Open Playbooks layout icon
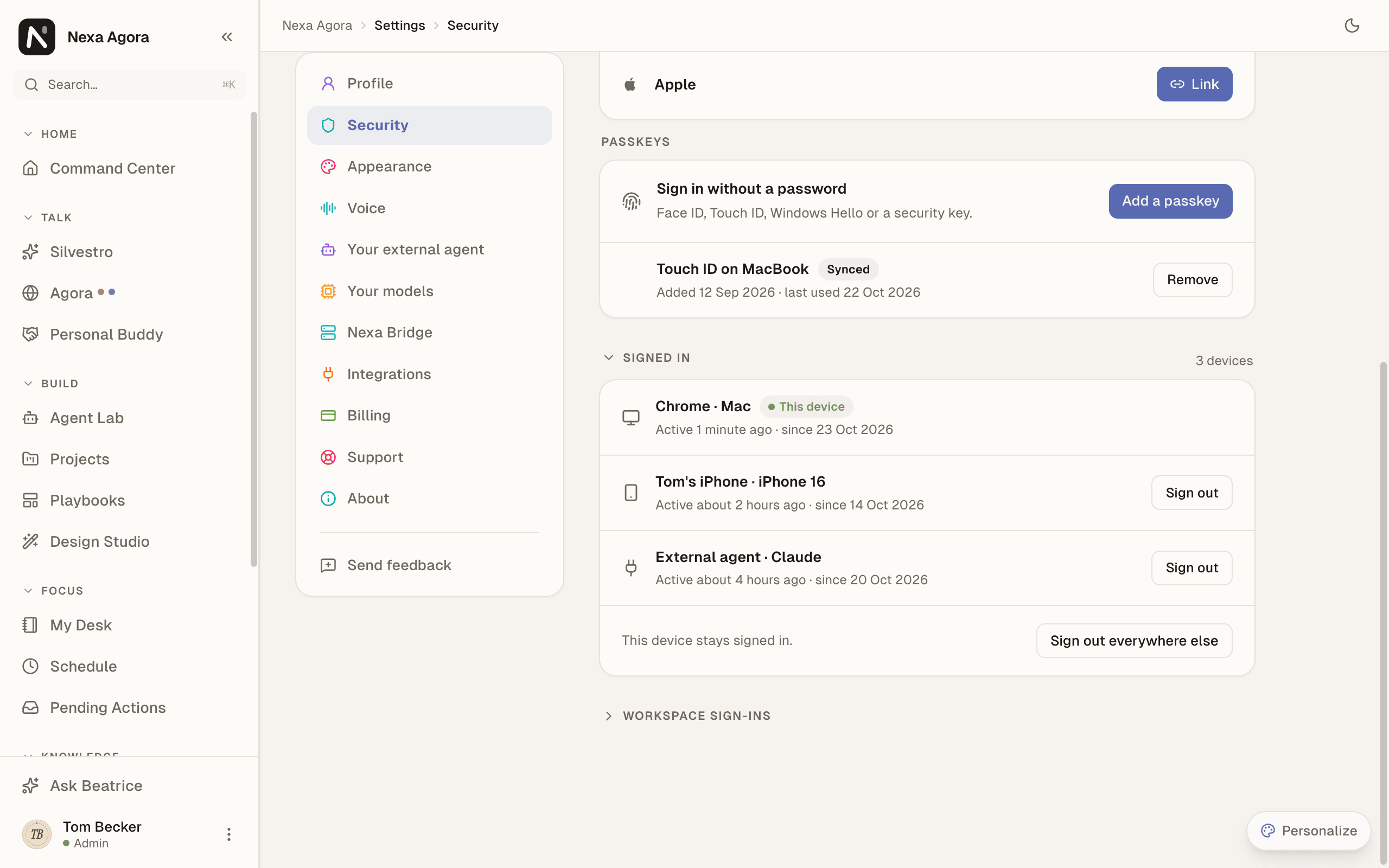The image size is (1389, 868). point(30,500)
